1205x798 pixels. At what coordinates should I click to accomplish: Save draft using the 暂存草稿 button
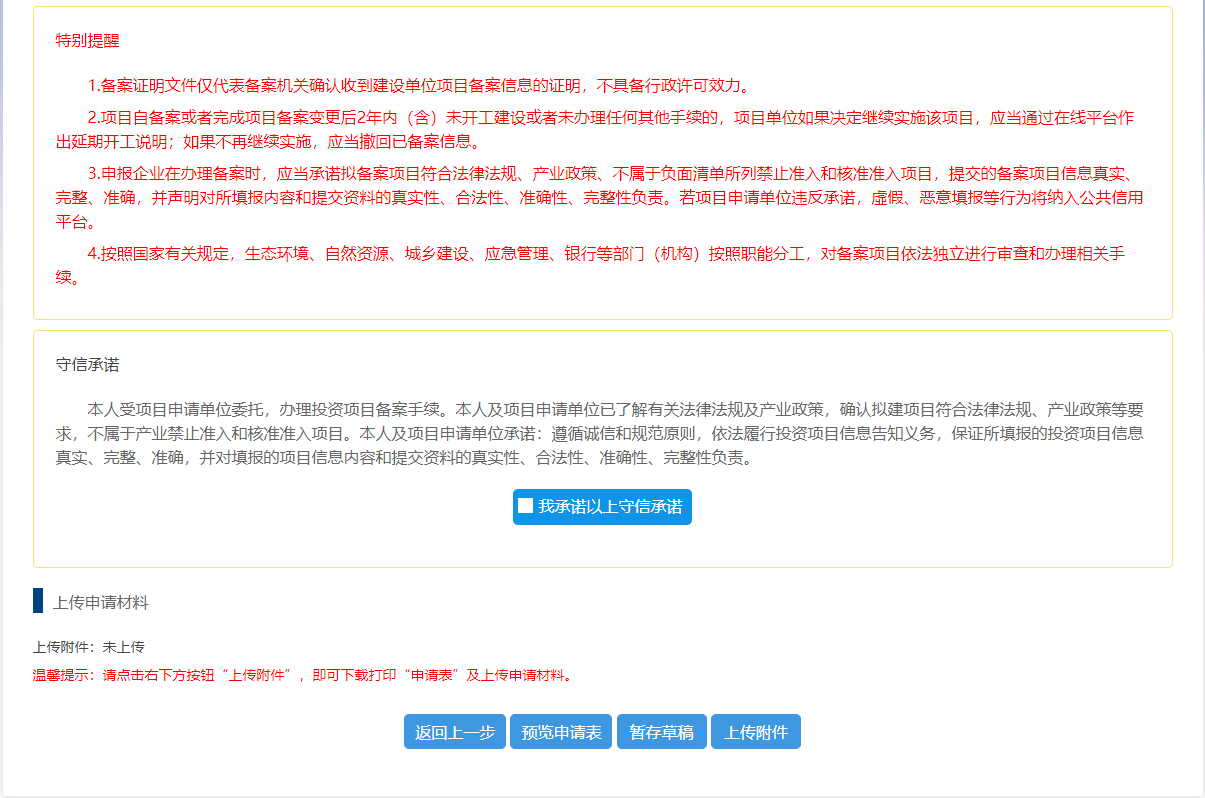pos(661,731)
